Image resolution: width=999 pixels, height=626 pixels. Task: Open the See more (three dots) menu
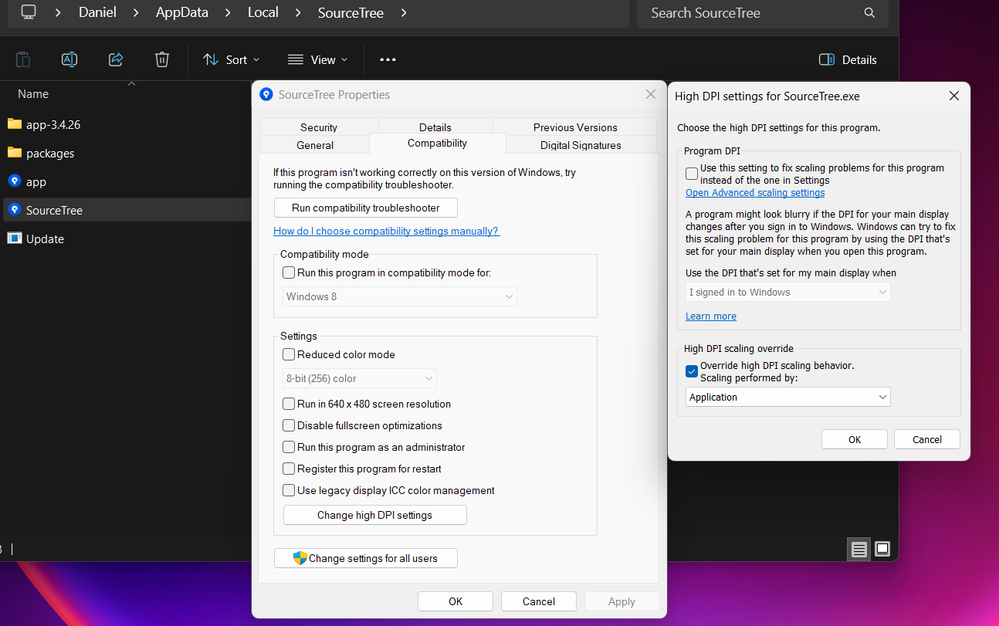tap(387, 59)
